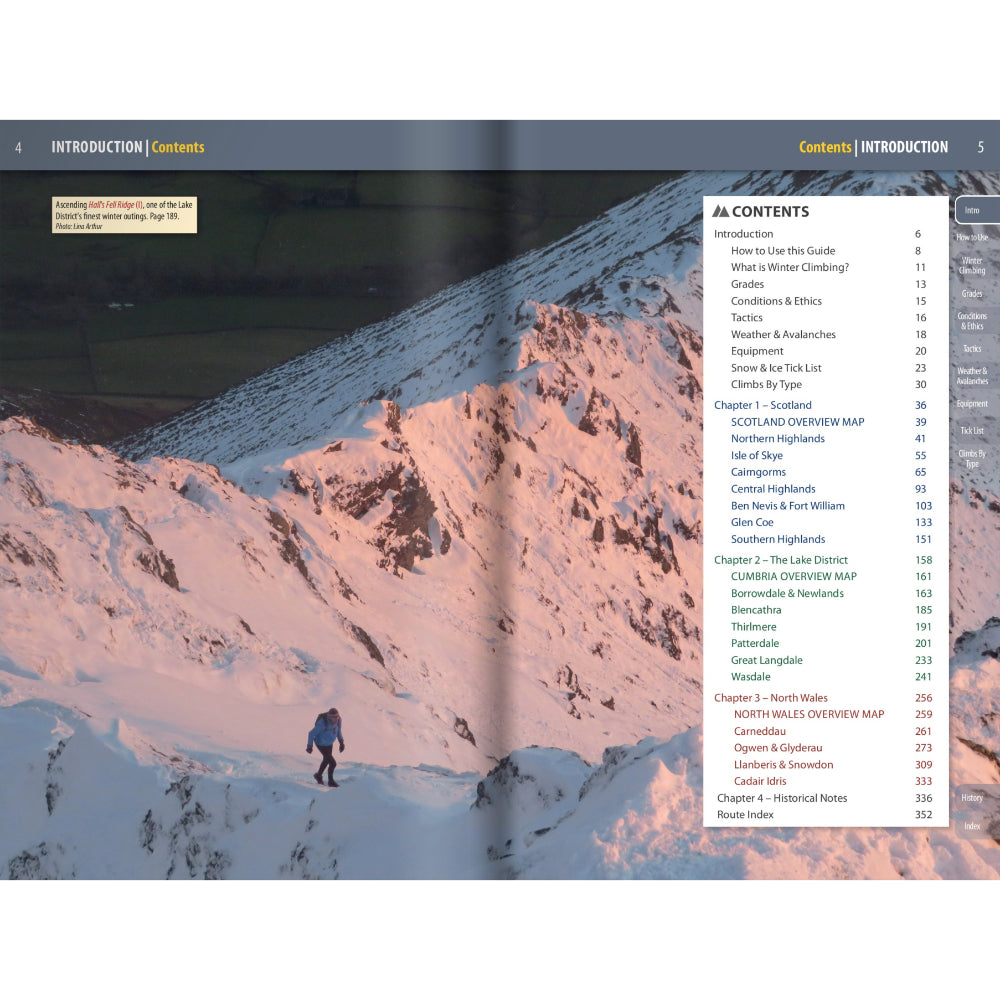Viewport: 1000px width, 1000px height.
Task: Select the Tactics sidebar tab
Action: 971,349
